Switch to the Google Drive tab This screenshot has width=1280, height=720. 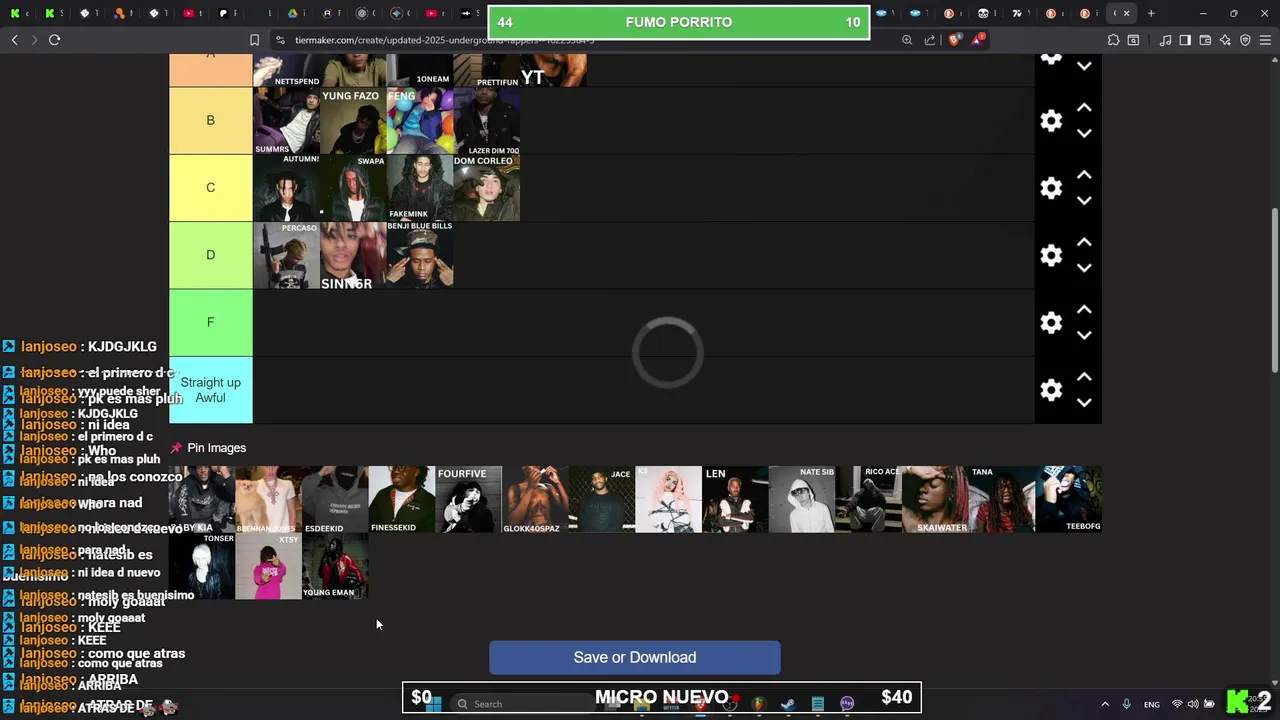coord(293,13)
